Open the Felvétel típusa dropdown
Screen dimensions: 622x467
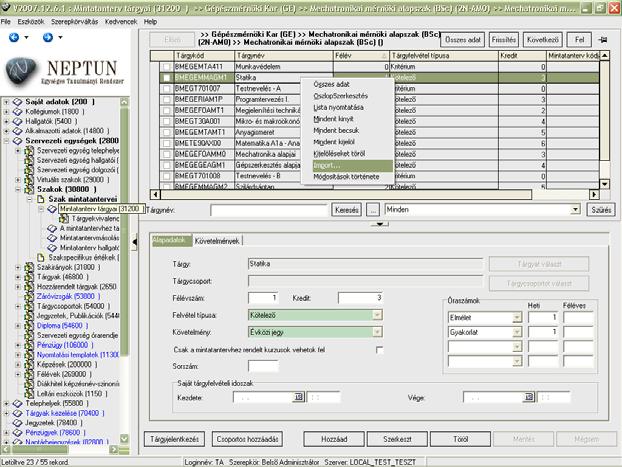pos(377,315)
